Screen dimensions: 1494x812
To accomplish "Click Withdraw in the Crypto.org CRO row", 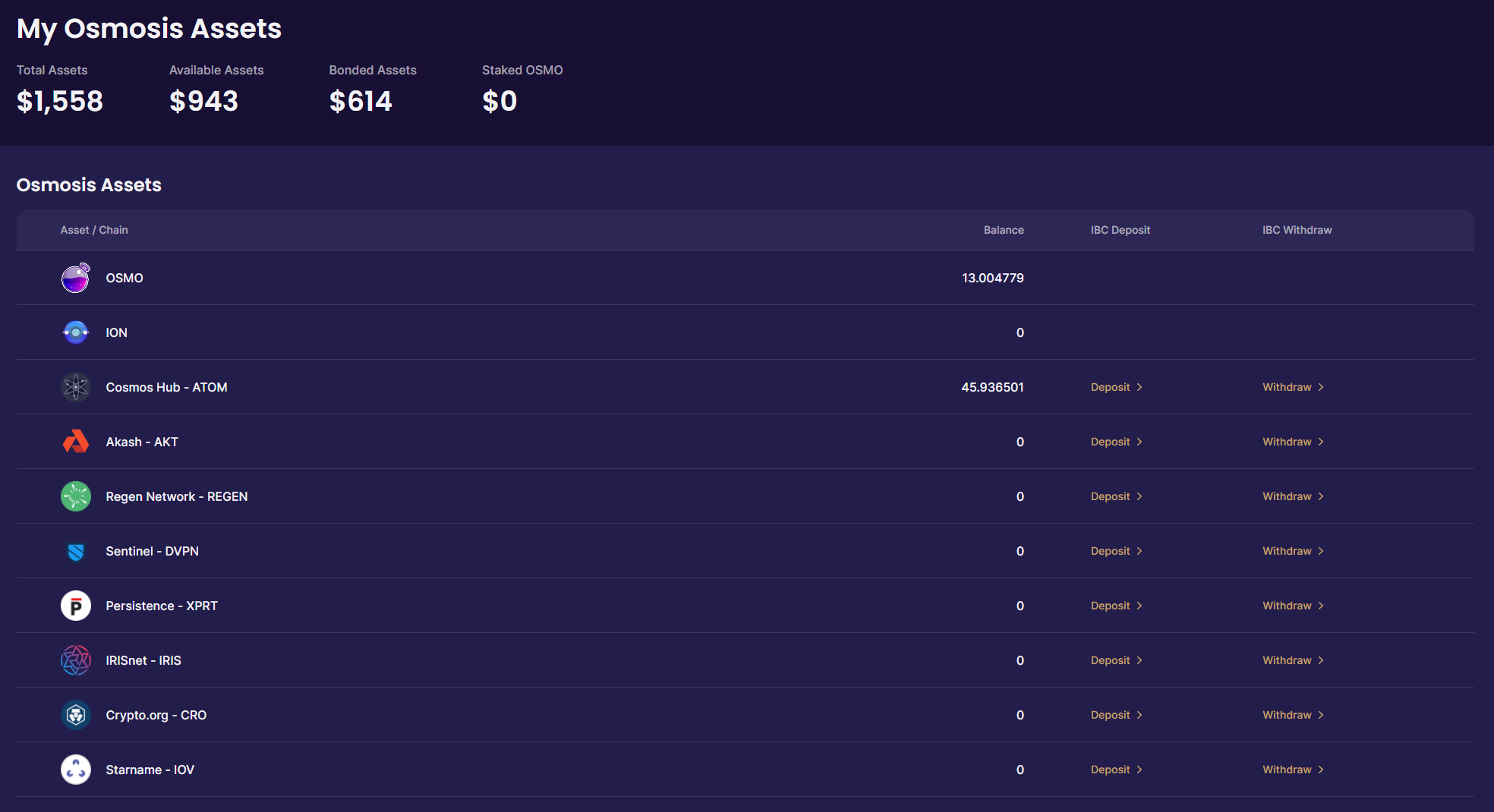I will click(x=1292, y=715).
